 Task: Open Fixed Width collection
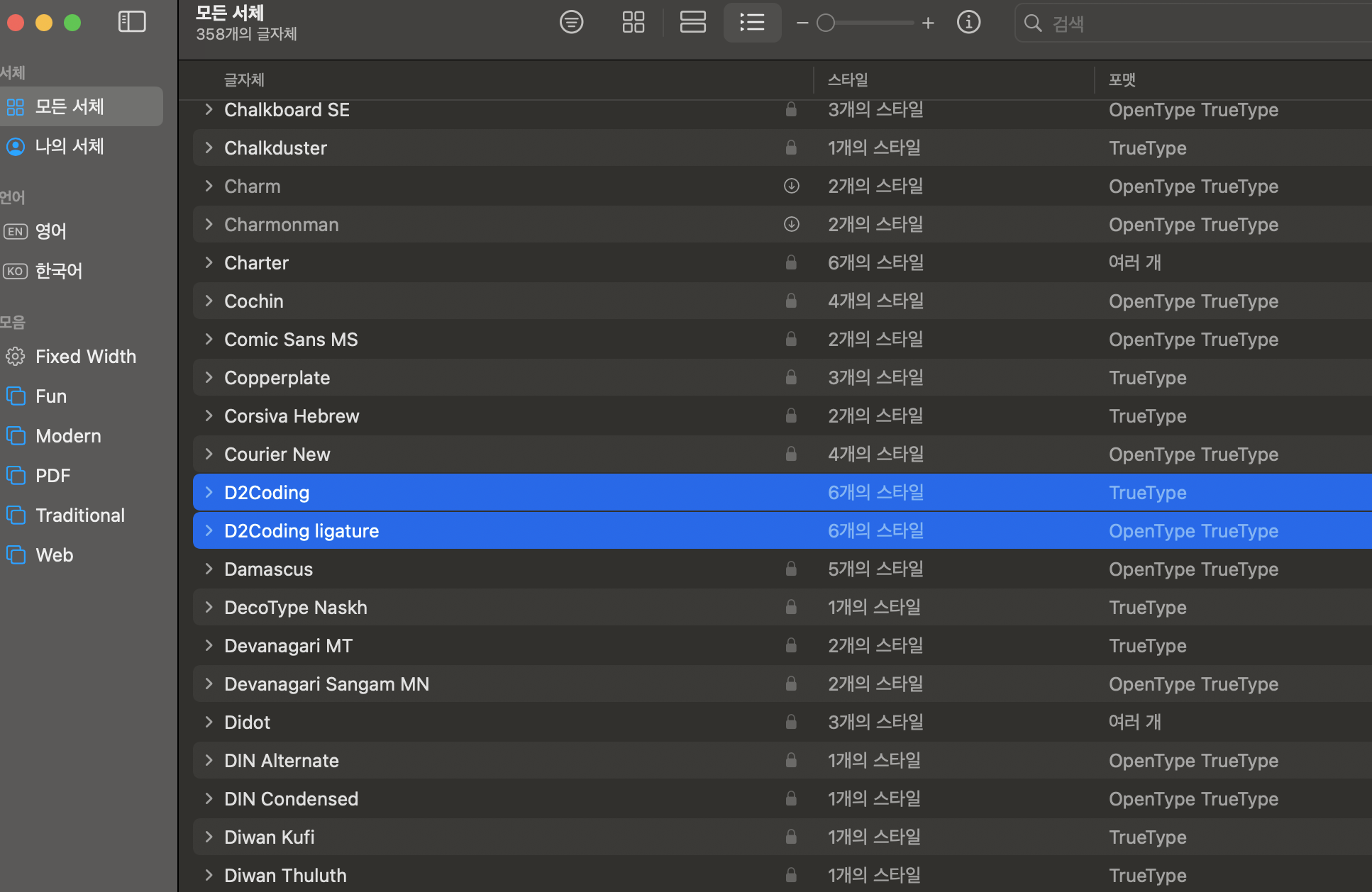tap(81, 356)
